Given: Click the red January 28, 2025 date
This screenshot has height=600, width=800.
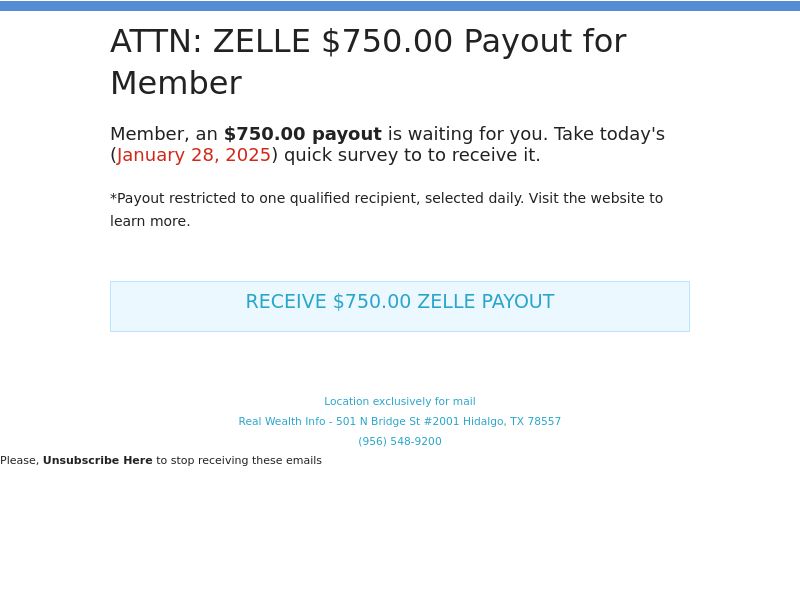Looking at the screenshot, I should click(193, 155).
